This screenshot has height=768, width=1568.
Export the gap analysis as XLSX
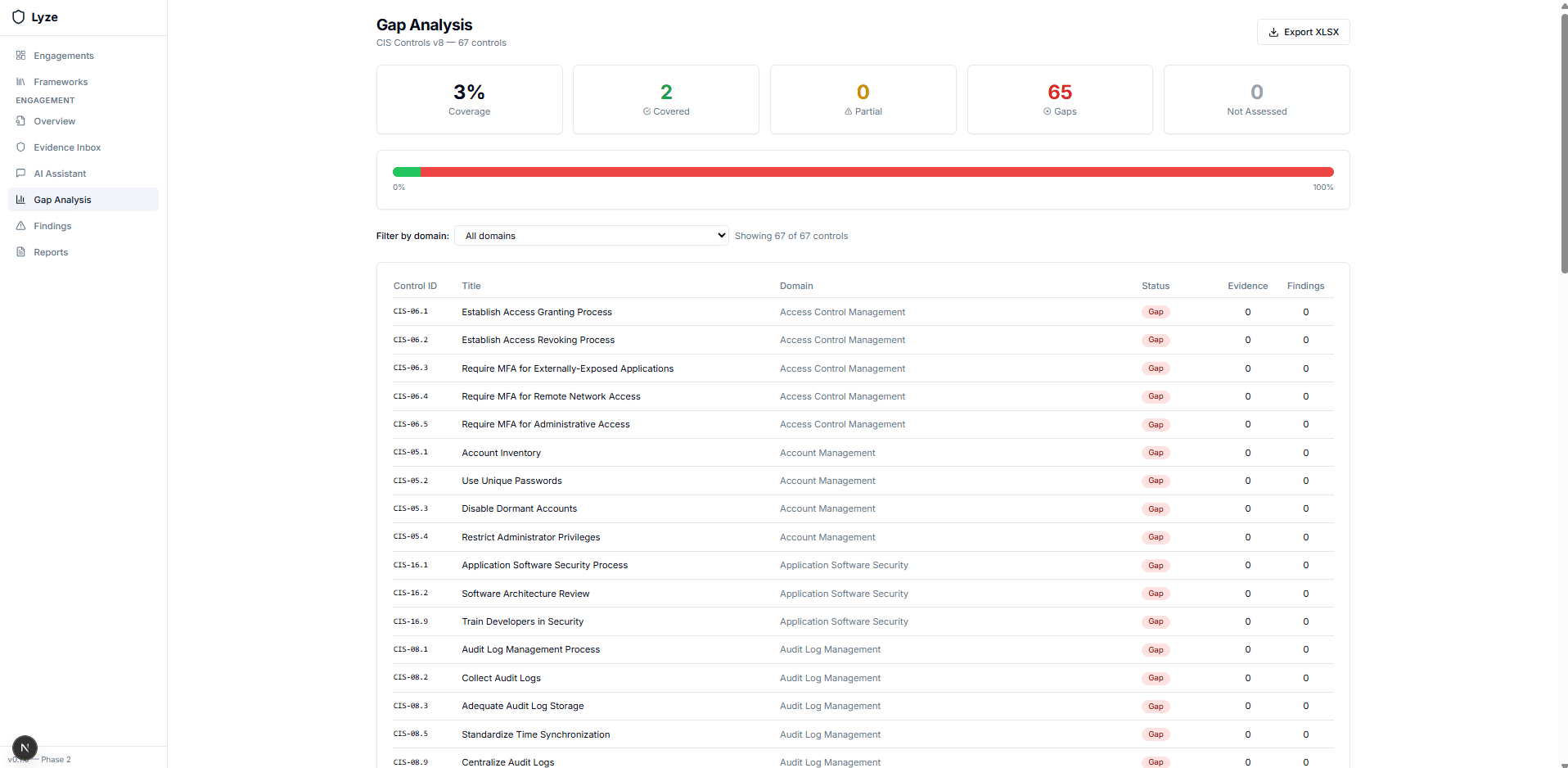(x=1303, y=32)
